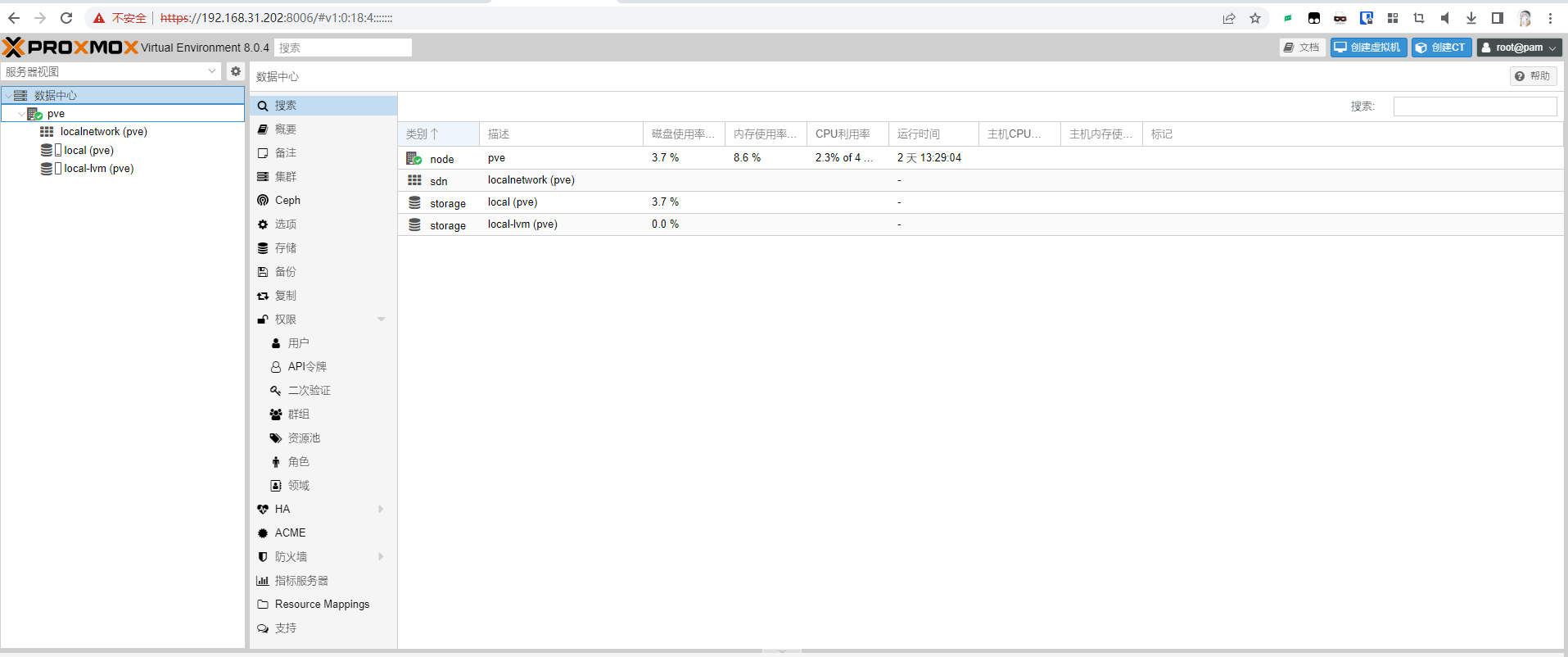Screen dimensions: 1568x657
Task: Open the root@pam user menu
Action: click(x=1519, y=48)
